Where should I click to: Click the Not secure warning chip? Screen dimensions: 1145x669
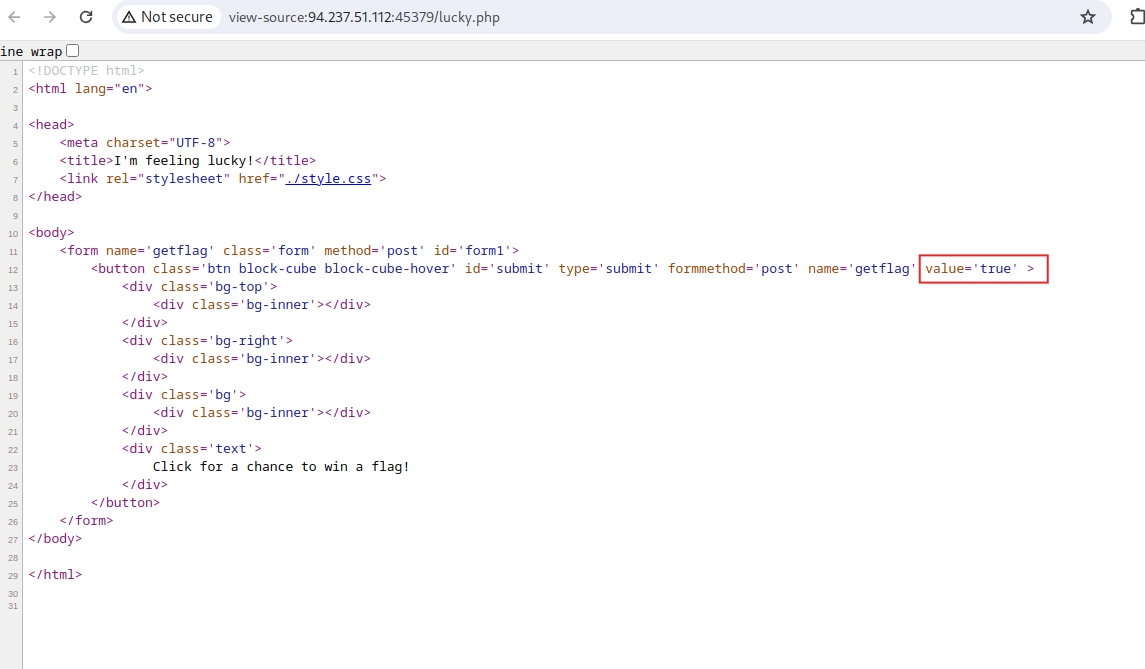coord(167,17)
